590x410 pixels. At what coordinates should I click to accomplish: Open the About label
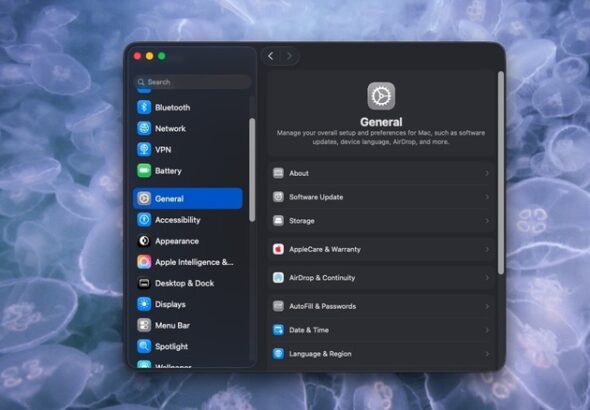tap(299, 173)
